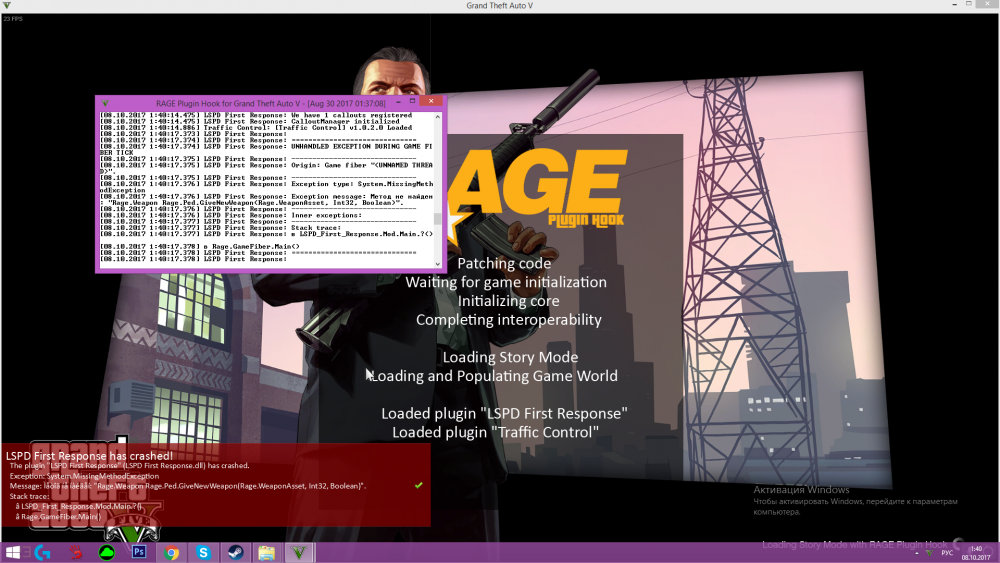Open the red handprint Bloody app icon
This screenshot has width=1000, height=563.
[x=76, y=552]
